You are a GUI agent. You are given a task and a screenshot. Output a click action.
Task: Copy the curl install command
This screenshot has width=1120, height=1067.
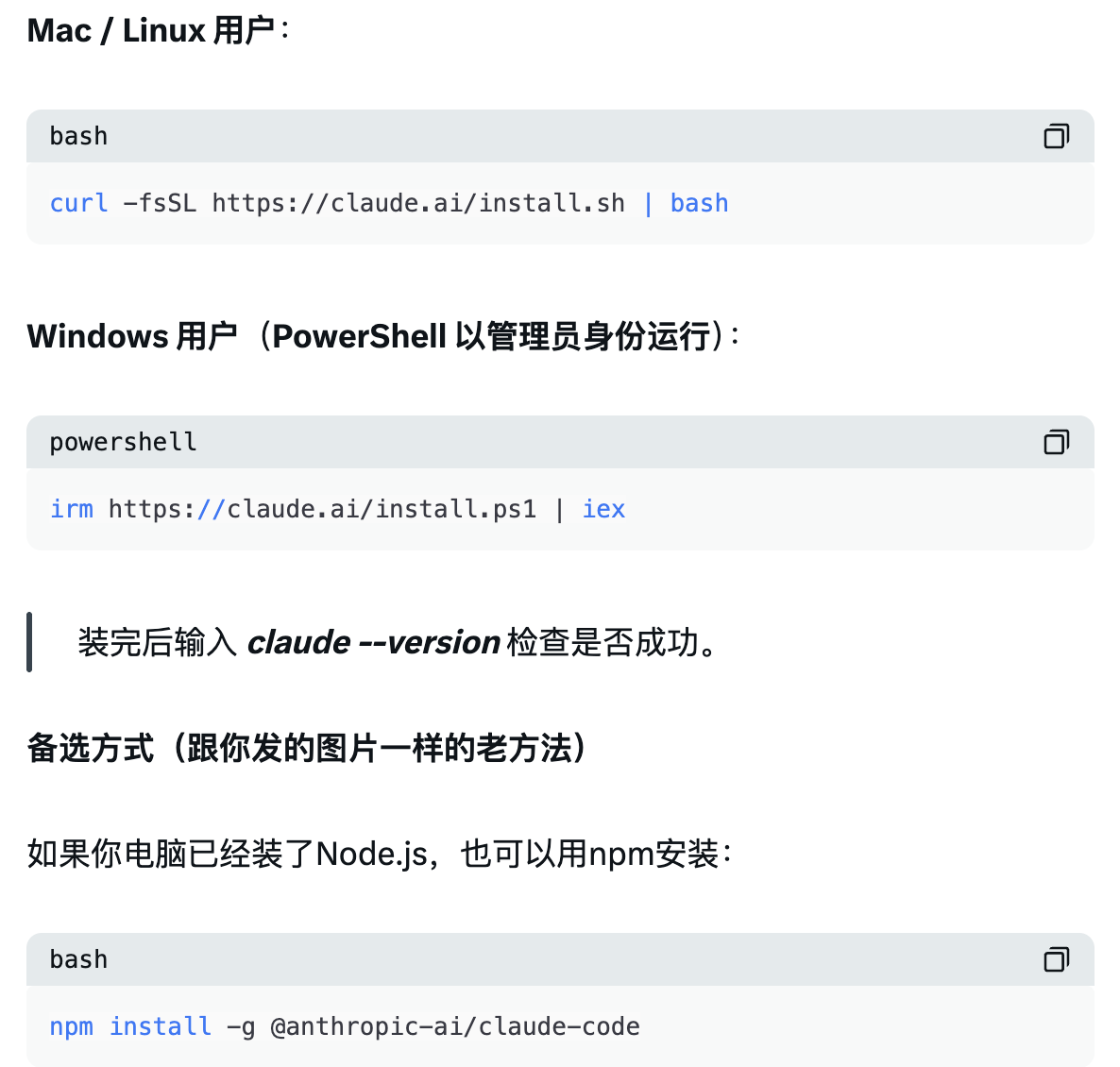pyautogui.click(x=1056, y=137)
